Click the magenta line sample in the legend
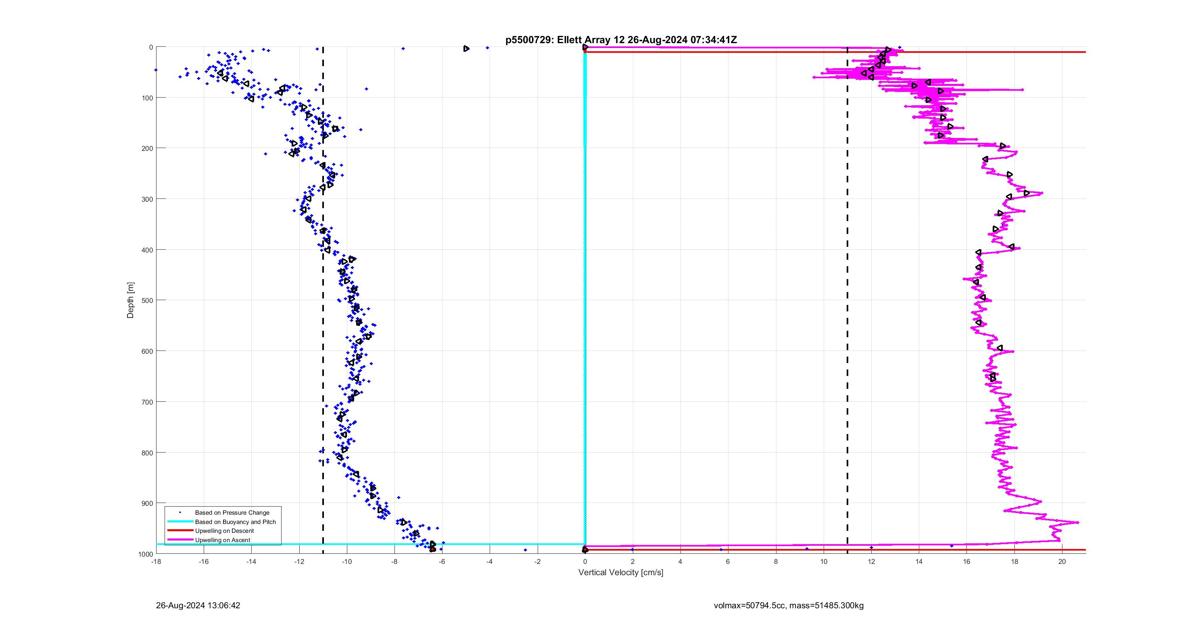Image resolution: width=1200 pixels, height=622 pixels. 179,539
